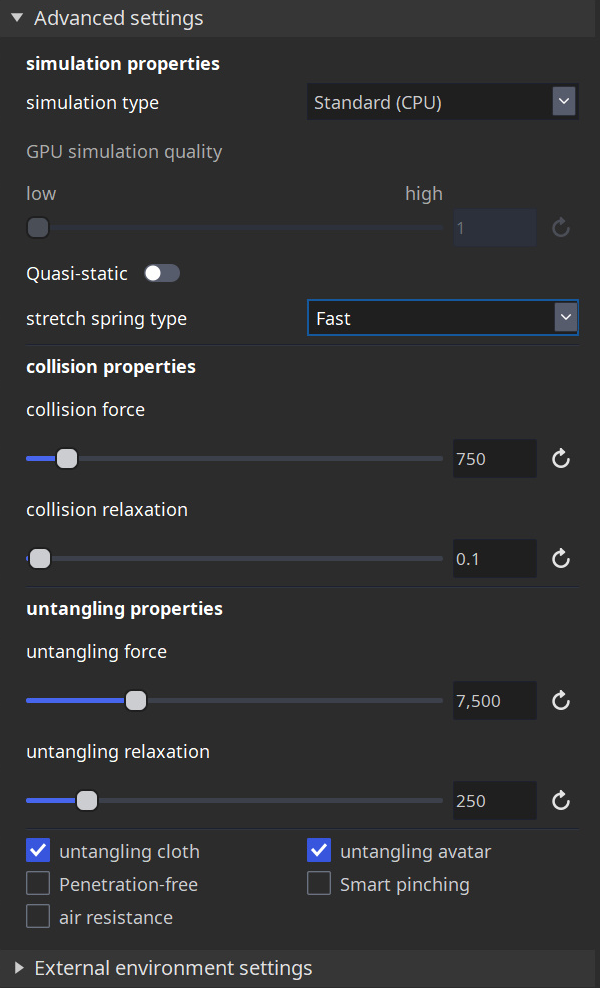Select the untangling force value 7,500

pyautogui.click(x=494, y=701)
